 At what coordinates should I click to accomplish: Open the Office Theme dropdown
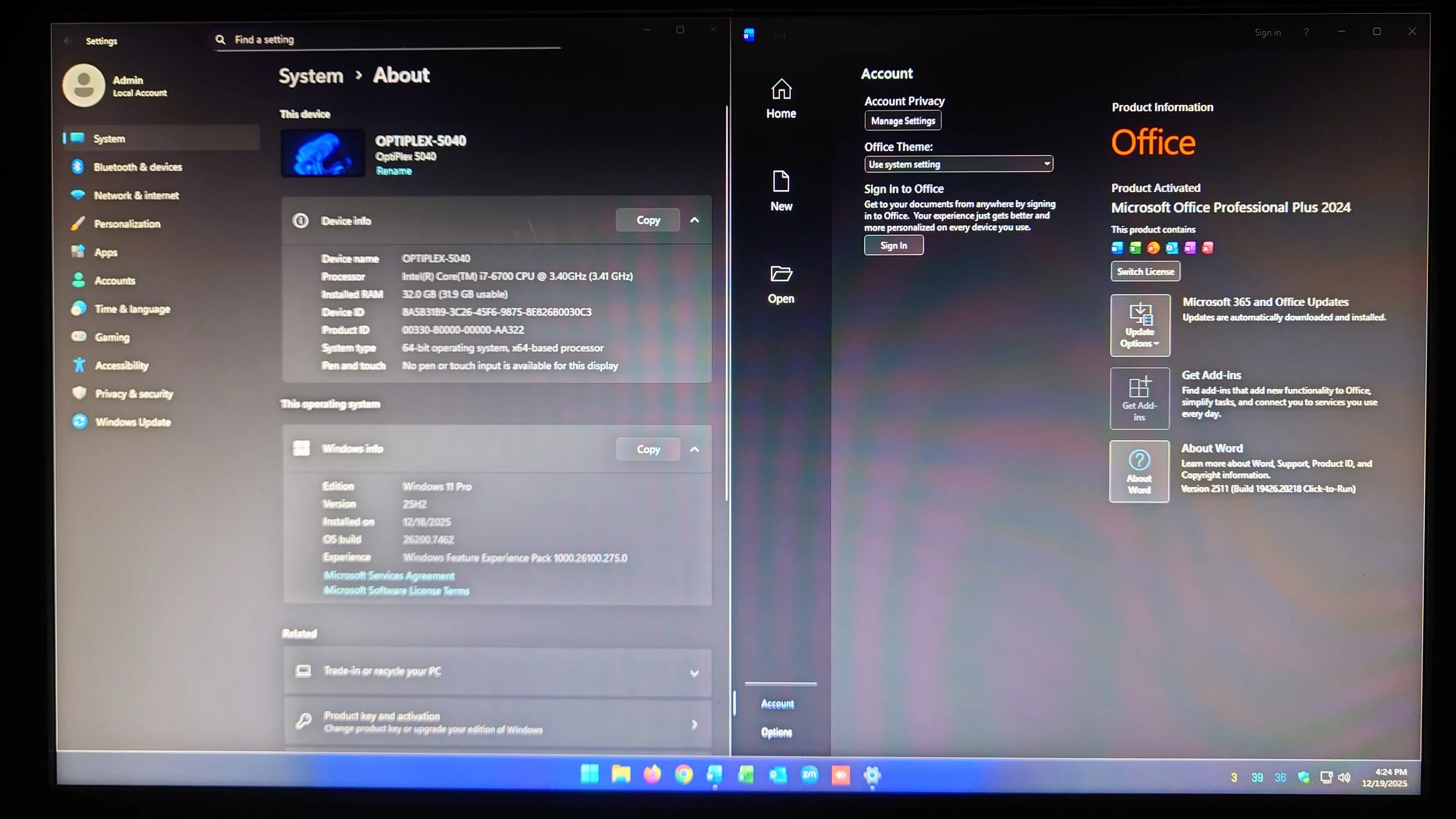958,164
